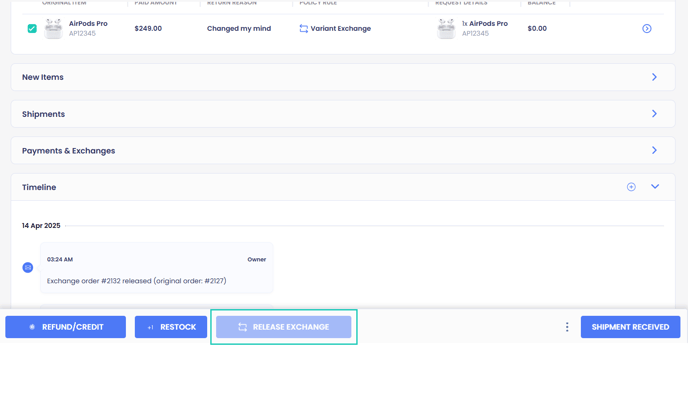Click the Release Exchange button
Viewport: 688px width, 397px height.
coord(283,327)
